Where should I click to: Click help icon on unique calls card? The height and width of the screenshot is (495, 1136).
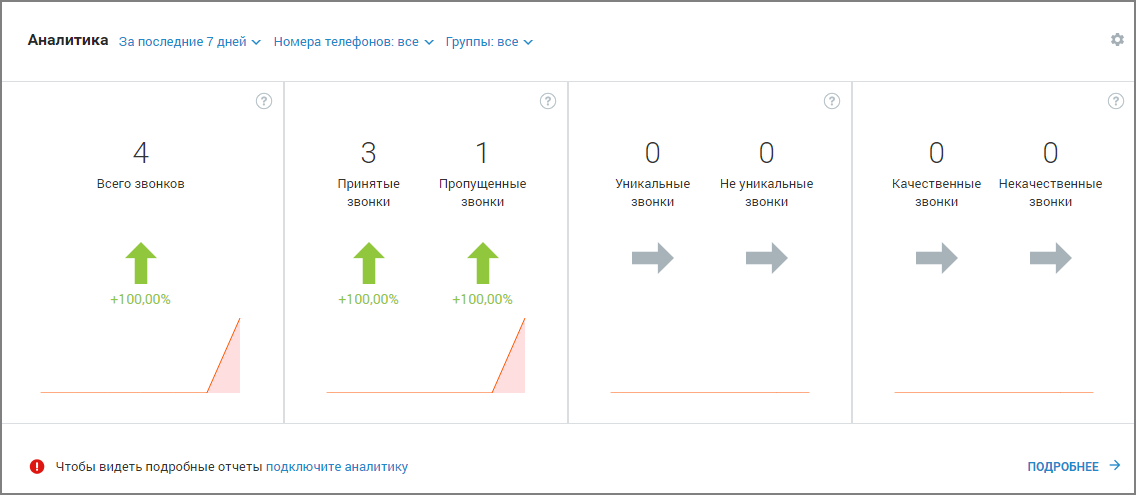832,101
